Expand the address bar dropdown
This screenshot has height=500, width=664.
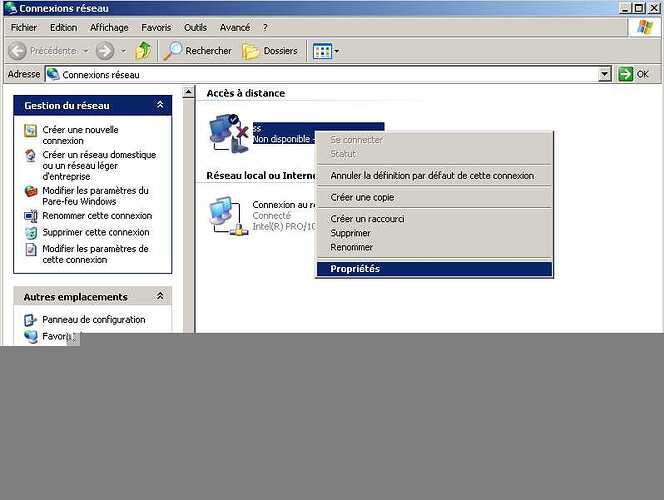pyautogui.click(x=605, y=74)
